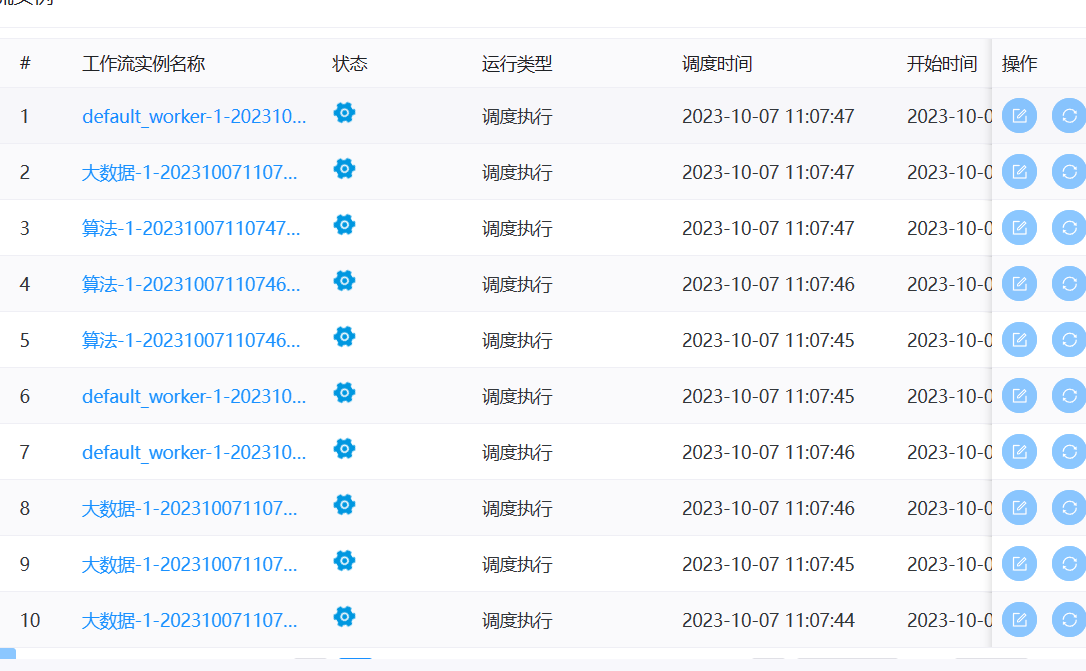The image size is (1086, 671).
Task: Open the 算法 instance link in row 4
Action: tap(188, 284)
